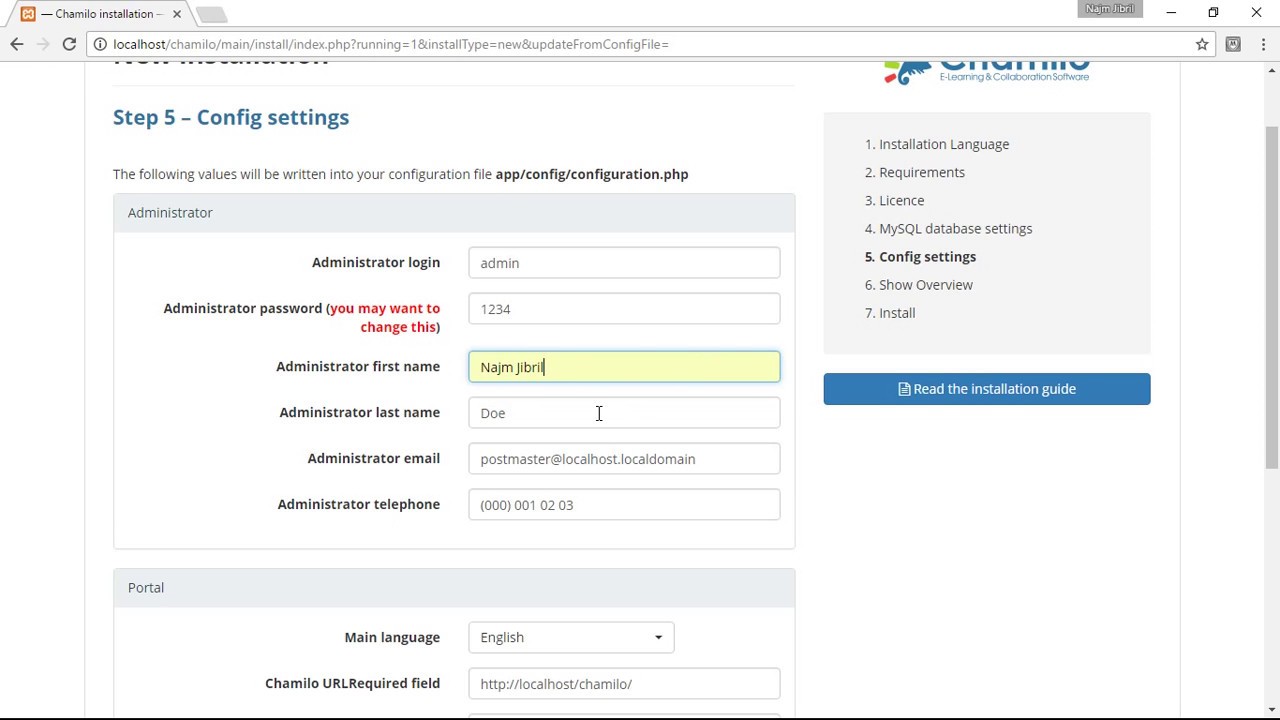Click the Chamilo tab favicon

(x=28, y=14)
